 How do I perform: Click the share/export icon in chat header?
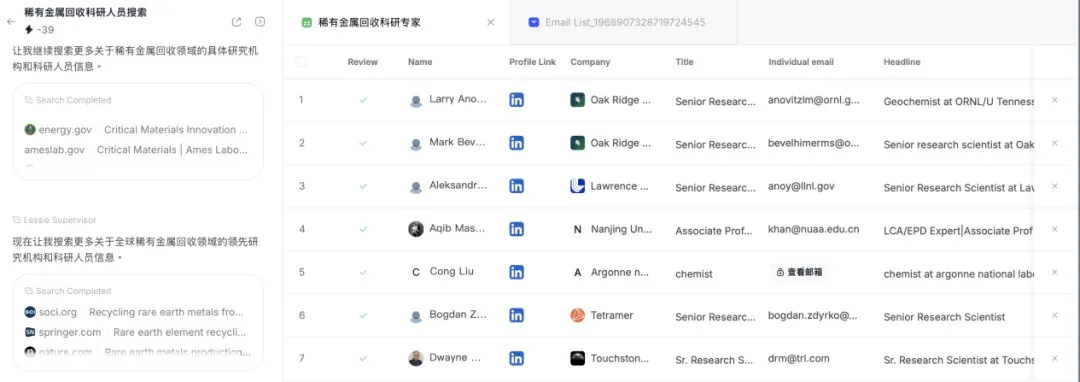[236, 21]
